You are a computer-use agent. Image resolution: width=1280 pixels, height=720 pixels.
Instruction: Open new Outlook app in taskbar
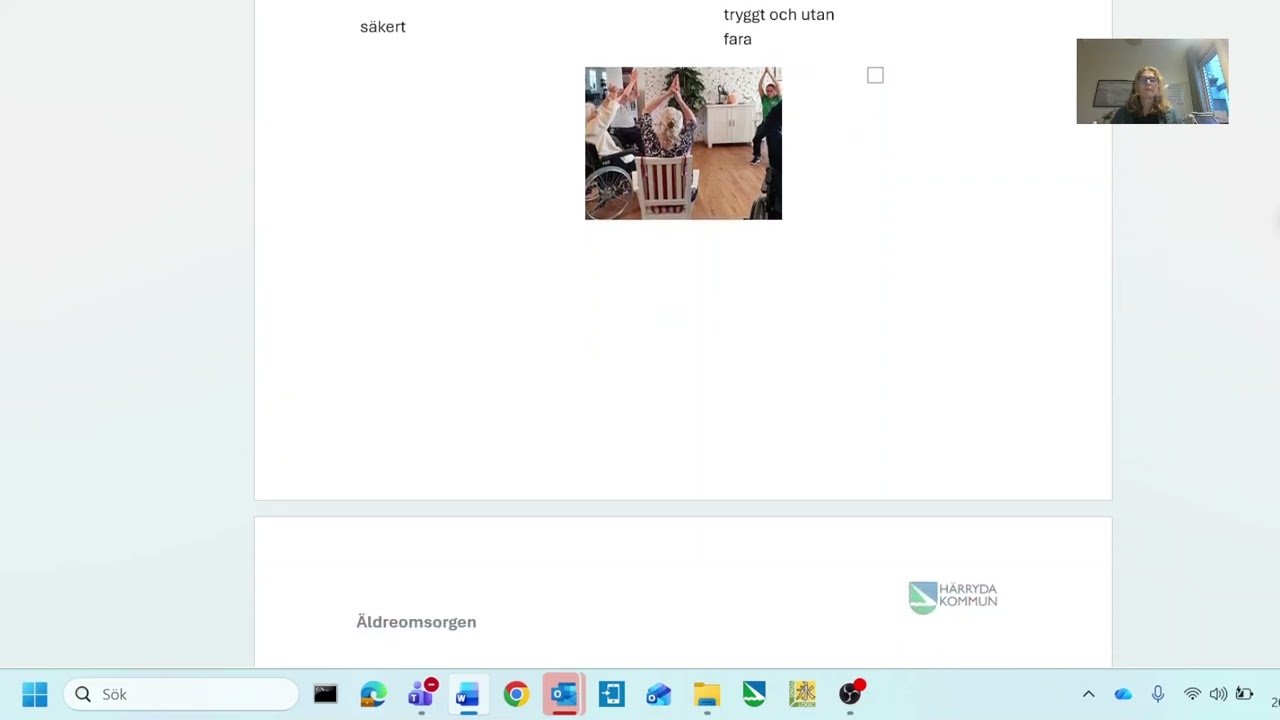pyautogui.click(x=658, y=694)
